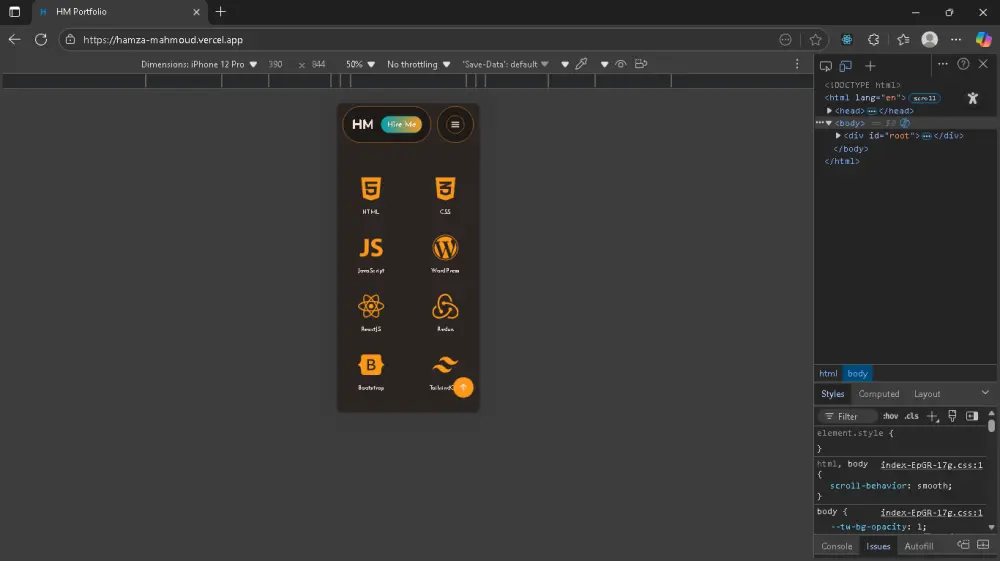Open the accessibility tree view icon
Viewport: 1000px width, 561px height.
[x=973, y=98]
